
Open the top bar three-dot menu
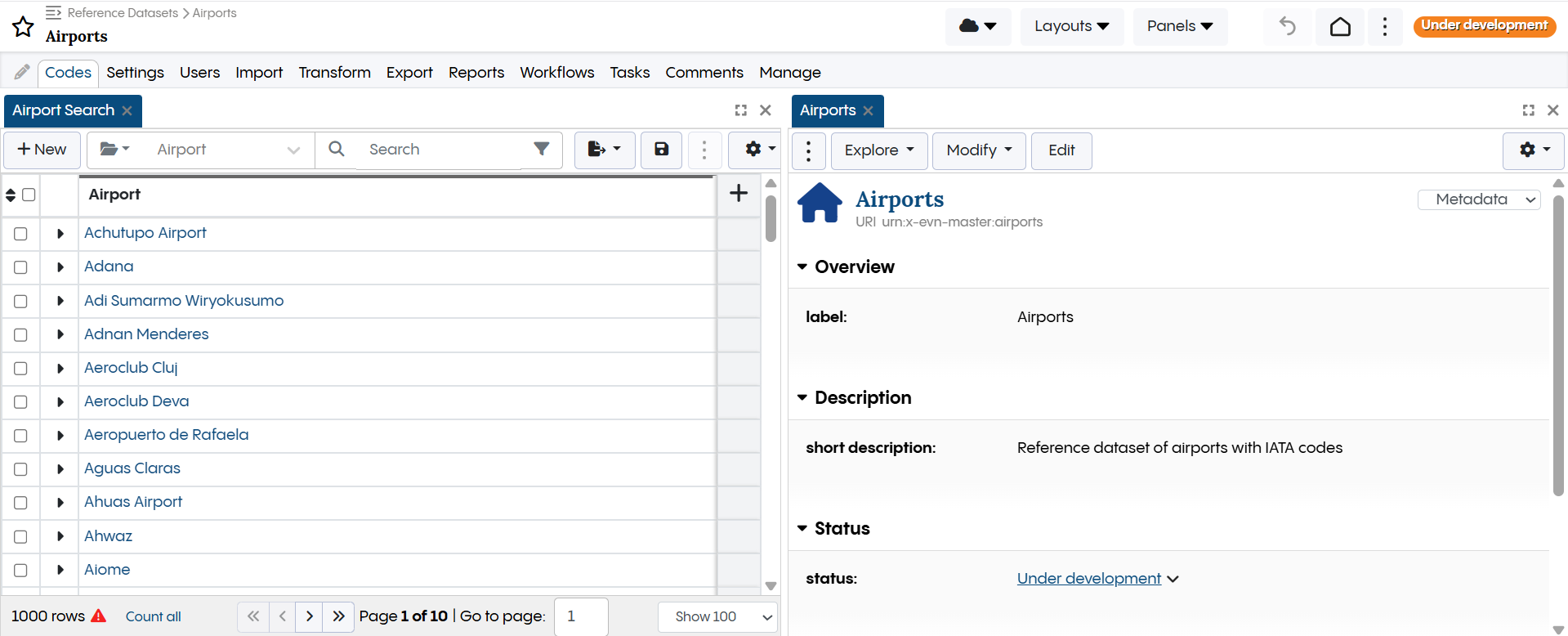[x=1384, y=26]
